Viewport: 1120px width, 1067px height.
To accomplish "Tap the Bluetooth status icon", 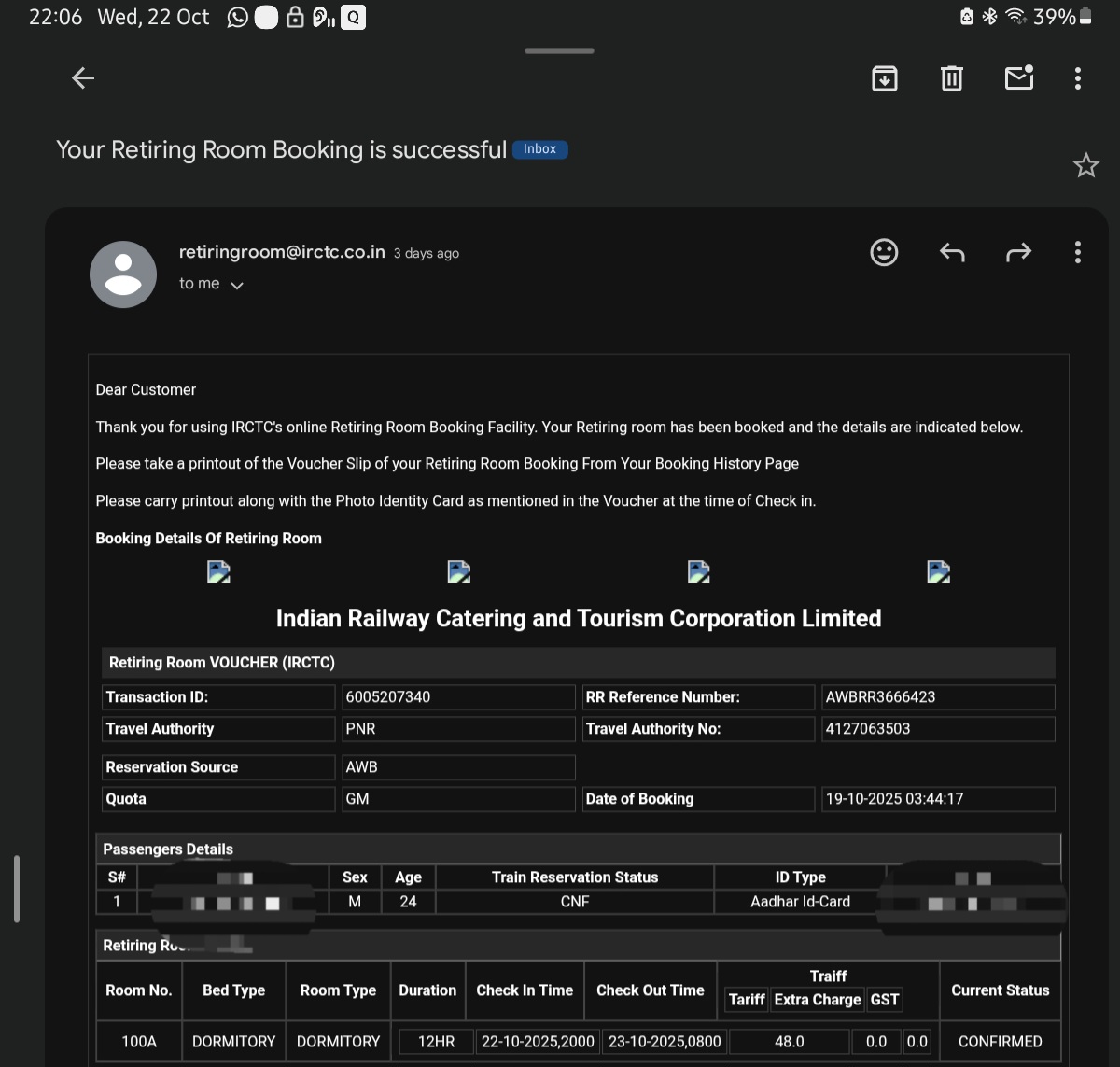I will pos(990,17).
